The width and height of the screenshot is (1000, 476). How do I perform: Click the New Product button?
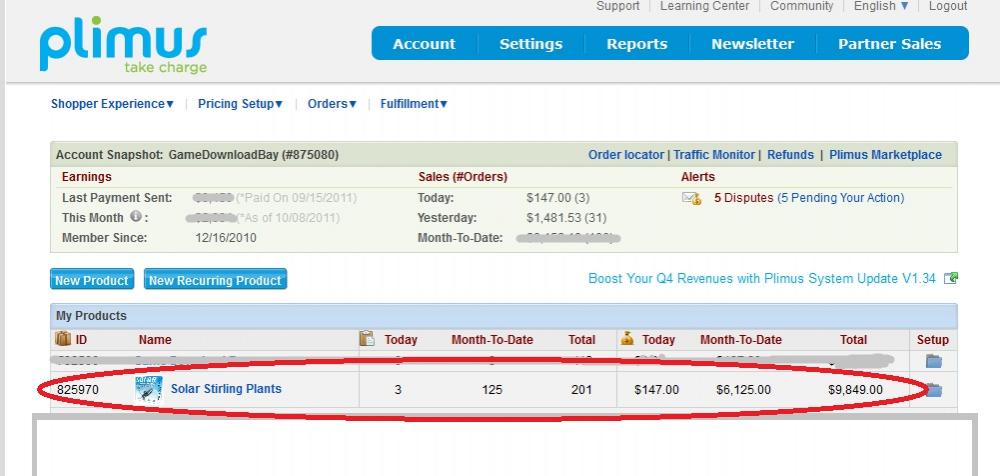pos(92,279)
